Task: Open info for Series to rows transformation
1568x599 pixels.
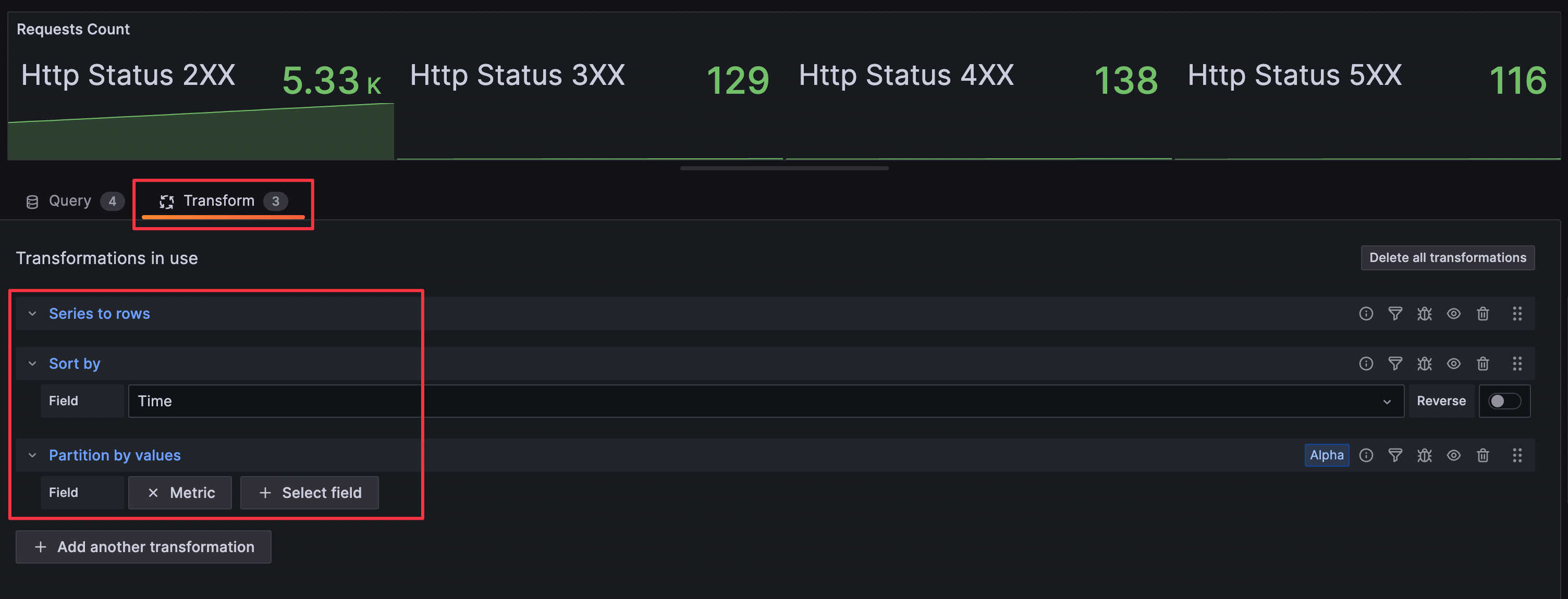Action: [1366, 314]
